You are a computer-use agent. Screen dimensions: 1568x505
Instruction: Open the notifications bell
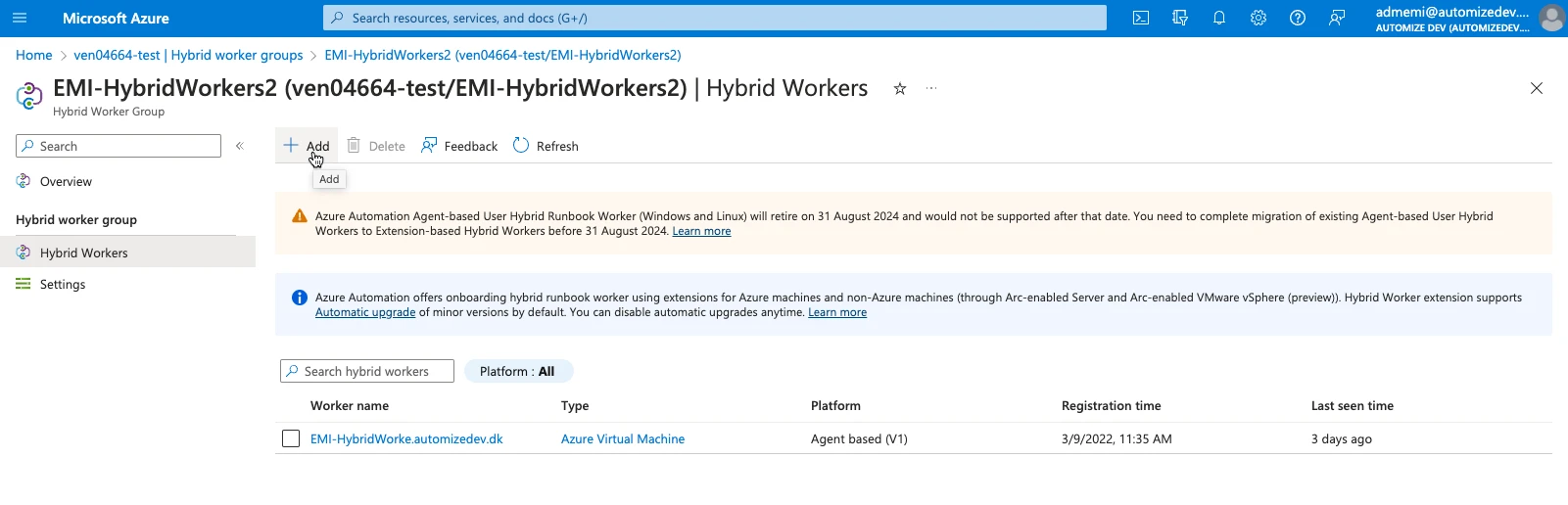[1219, 18]
